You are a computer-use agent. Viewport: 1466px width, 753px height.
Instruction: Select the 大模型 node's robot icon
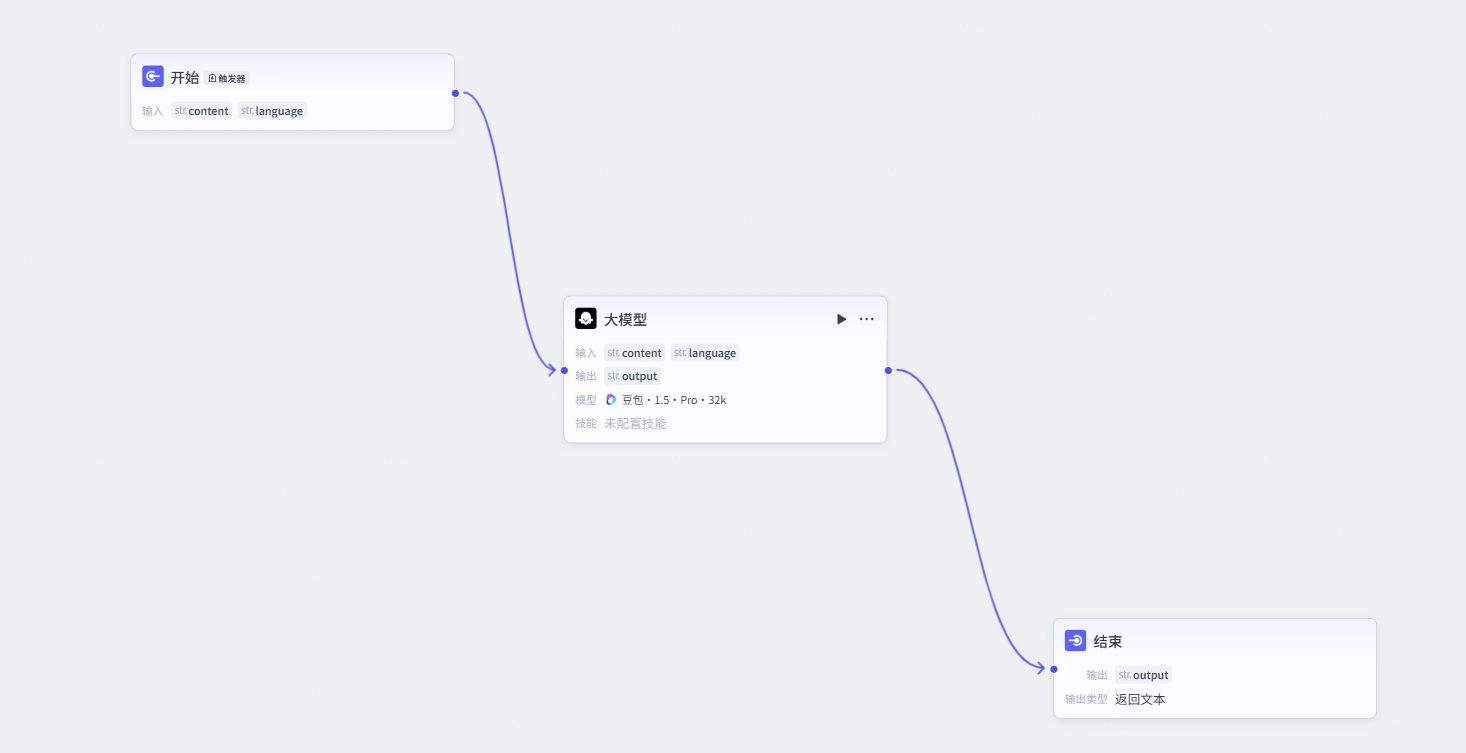tap(585, 318)
